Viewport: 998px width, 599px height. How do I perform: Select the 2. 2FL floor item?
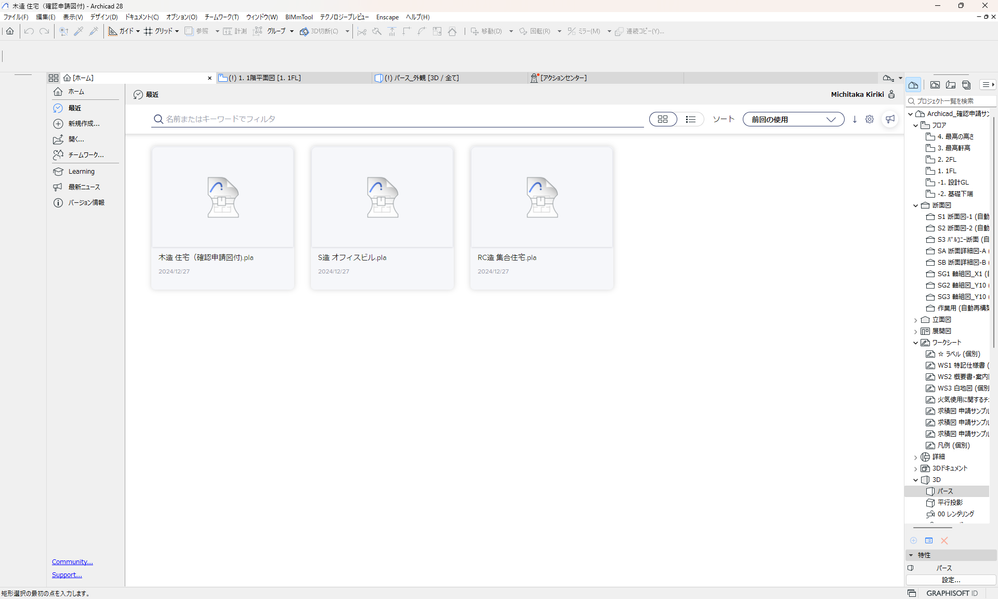946,160
